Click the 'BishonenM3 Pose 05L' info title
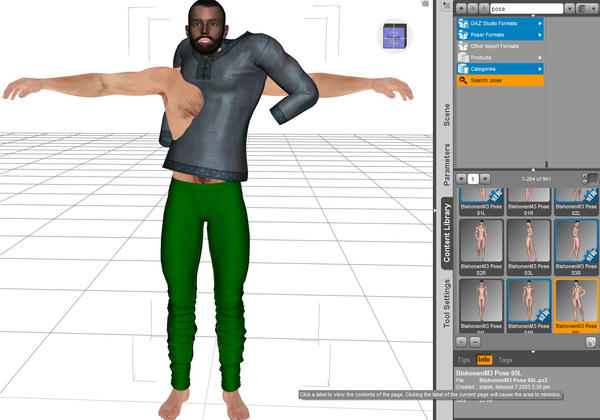The width and height of the screenshot is (600, 420). [x=489, y=373]
